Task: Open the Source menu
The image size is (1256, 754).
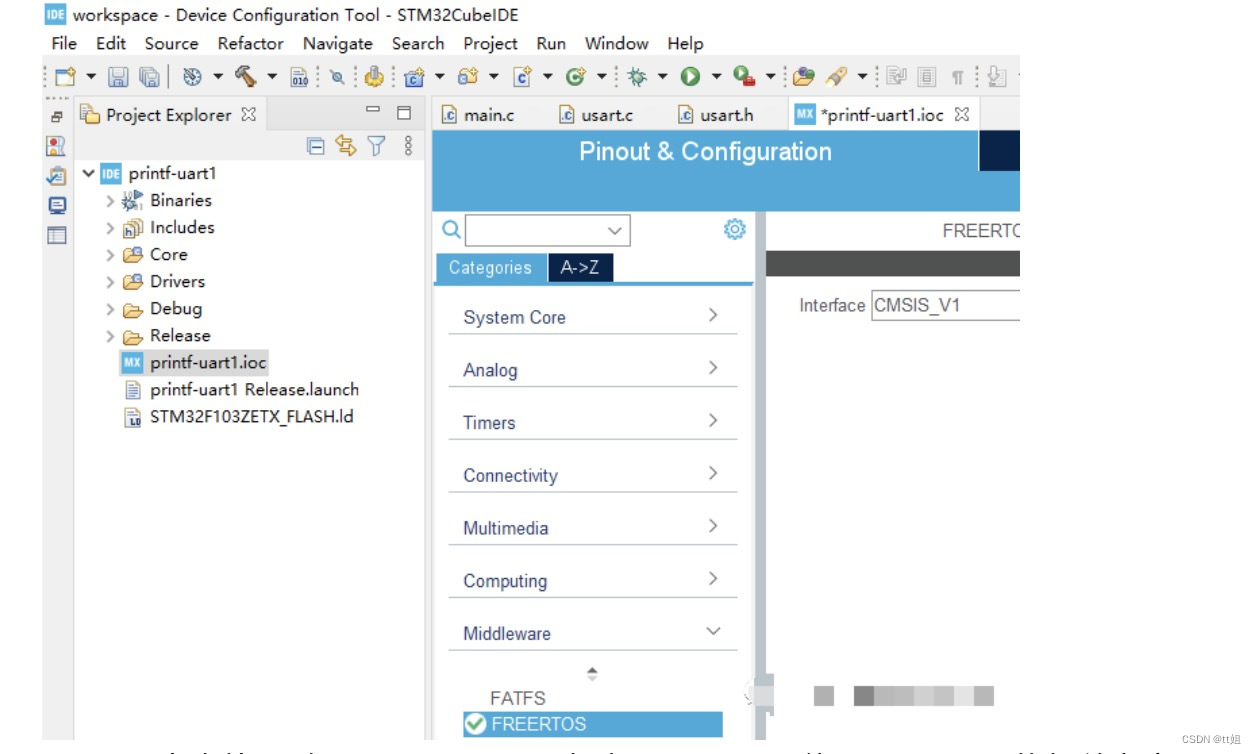Action: click(171, 43)
